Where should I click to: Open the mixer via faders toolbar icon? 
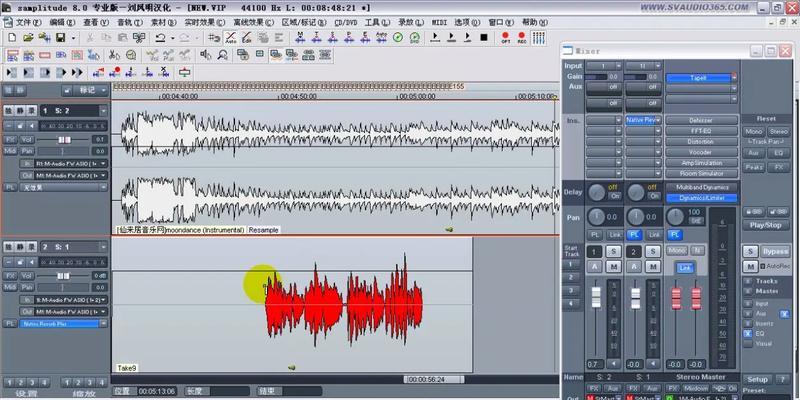pos(538,38)
